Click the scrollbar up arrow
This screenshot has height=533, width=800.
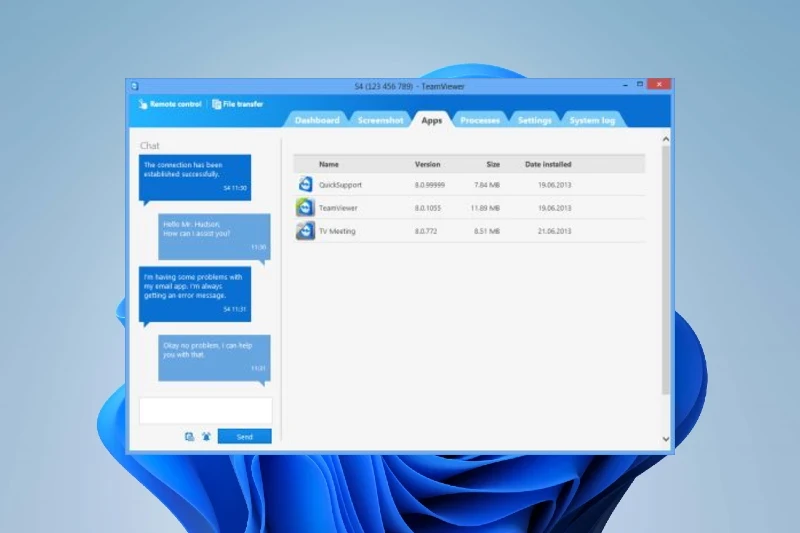pos(666,139)
